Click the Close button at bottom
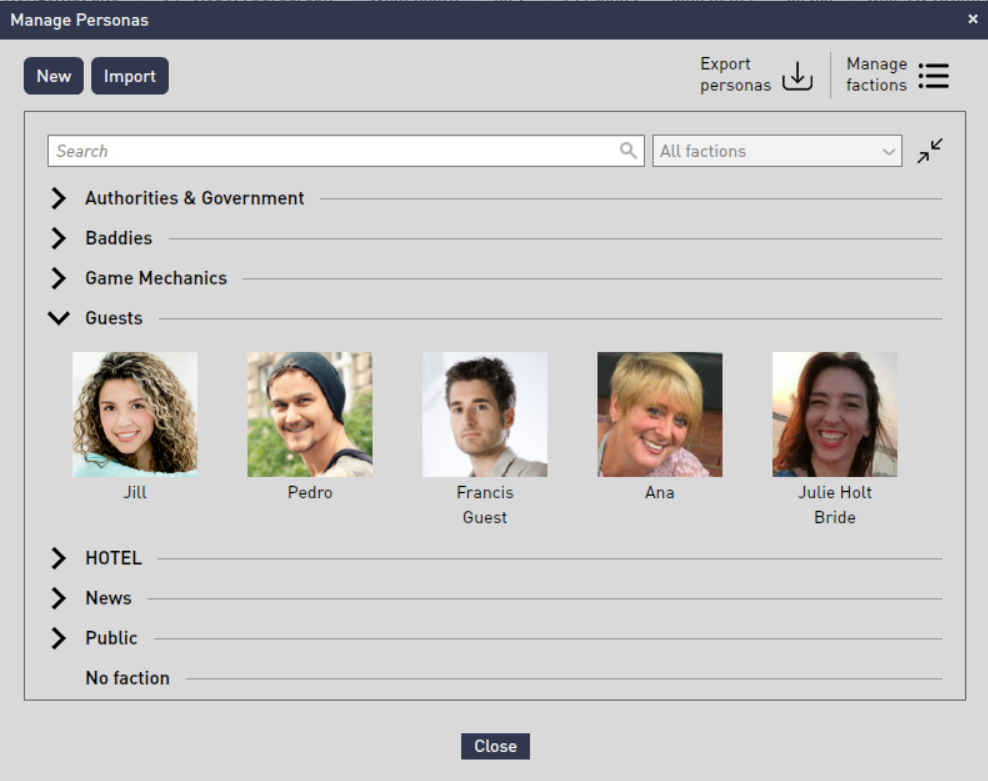The height and width of the screenshot is (781, 988). click(x=495, y=746)
